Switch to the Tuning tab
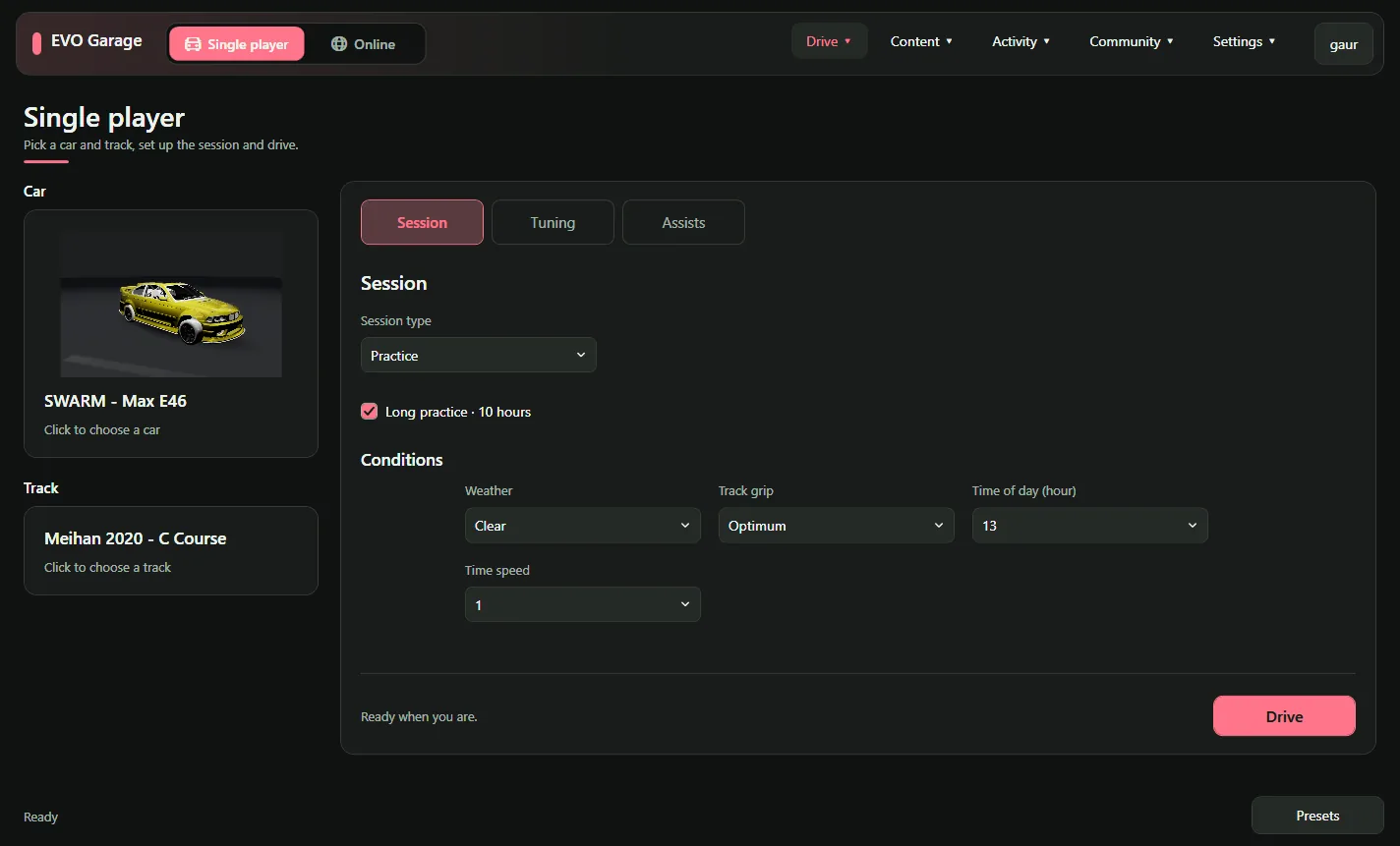Image resolution: width=1400 pixels, height=846 pixels. pos(553,222)
